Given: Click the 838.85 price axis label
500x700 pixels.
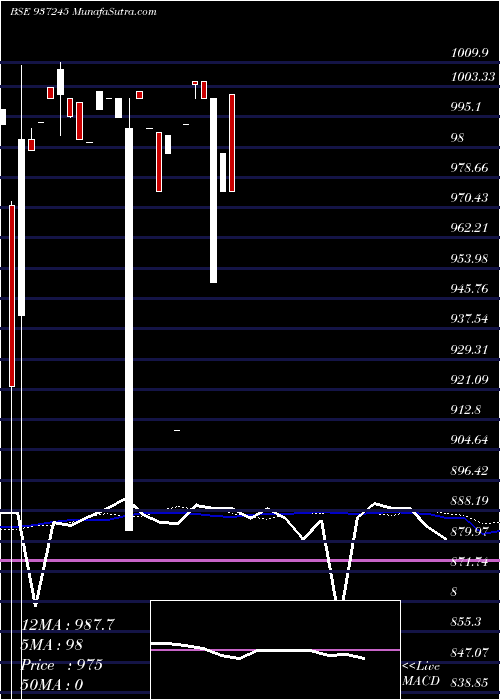Looking at the screenshot, I should tap(470, 683).
